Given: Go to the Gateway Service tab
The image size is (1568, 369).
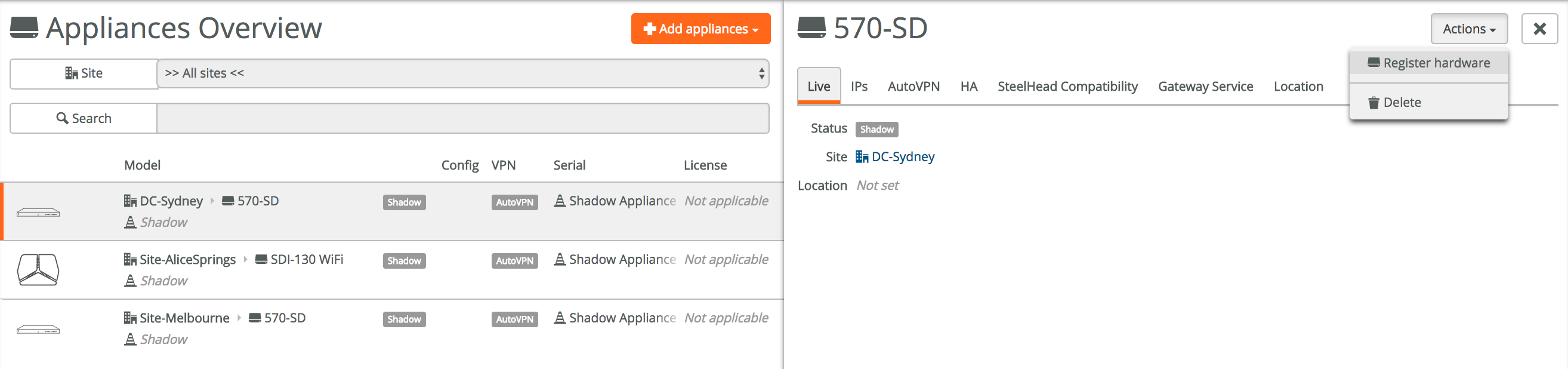Looking at the screenshot, I should click(x=1205, y=87).
